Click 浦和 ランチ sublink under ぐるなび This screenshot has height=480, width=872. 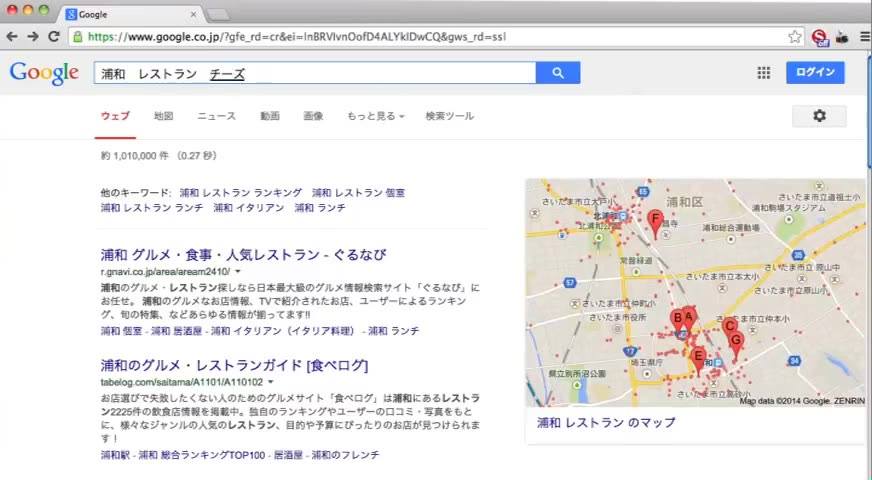tap(394, 331)
